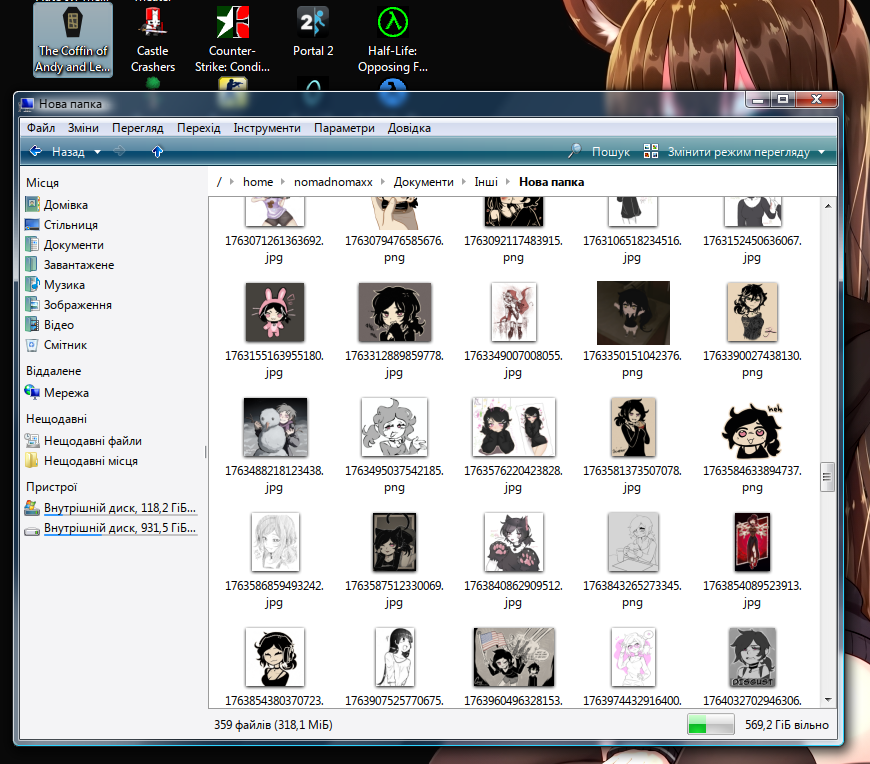Select file name 1763350151042376.png
Screen dimensions: 870x764
pyautogui.click(x=632, y=363)
